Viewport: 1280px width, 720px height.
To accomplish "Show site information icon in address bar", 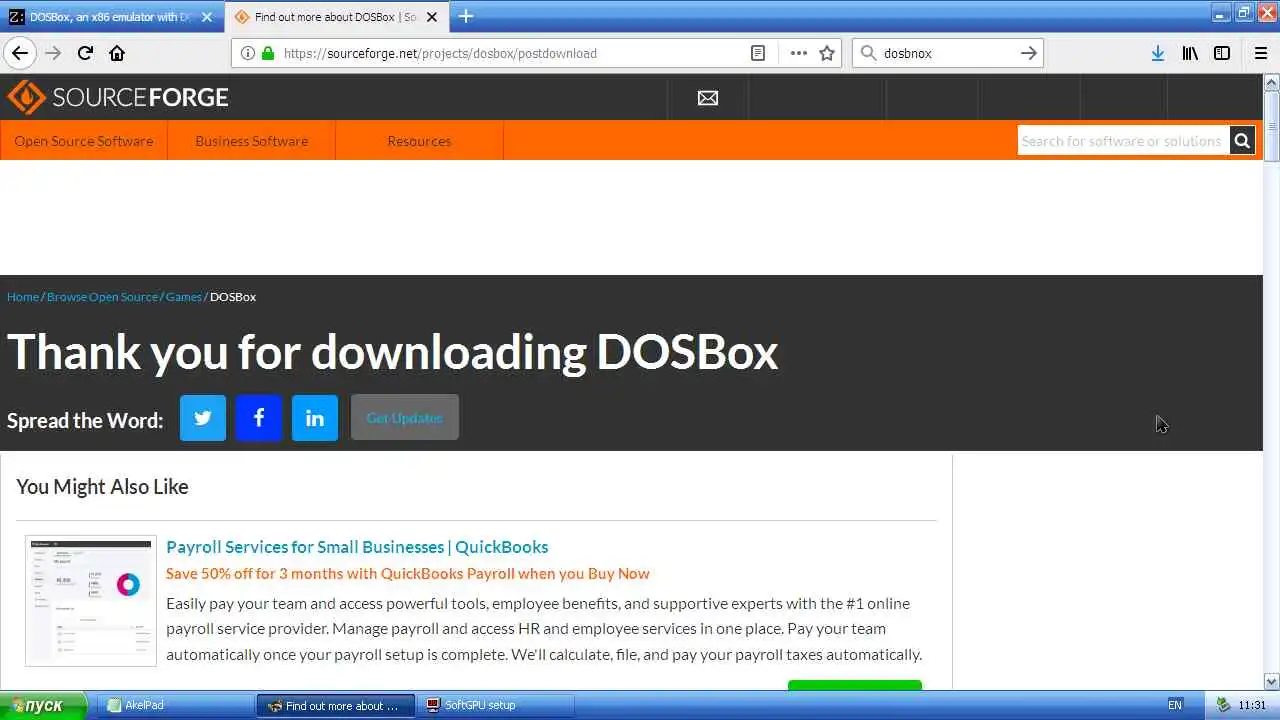I will 248,53.
